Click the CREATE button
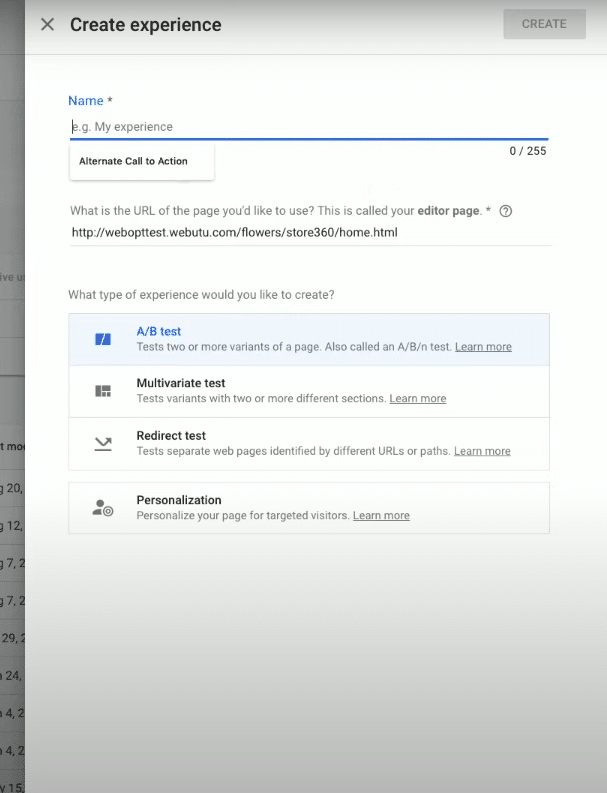Screen dimensions: 607x793 [x=544, y=24]
